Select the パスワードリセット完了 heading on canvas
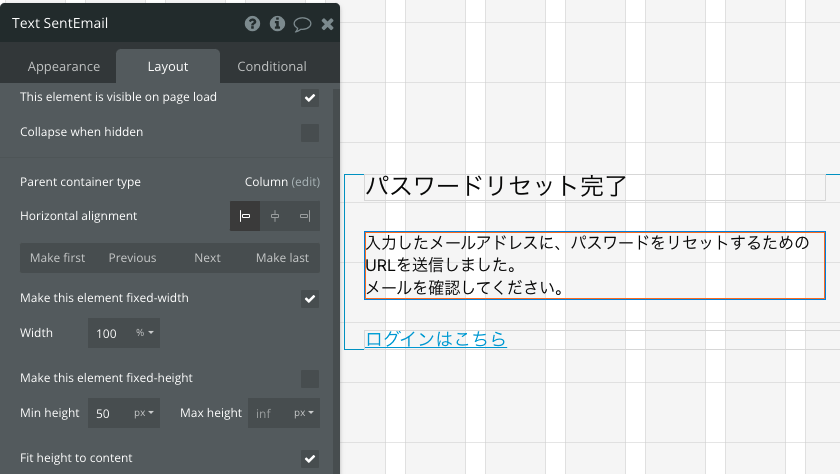 click(x=595, y=187)
